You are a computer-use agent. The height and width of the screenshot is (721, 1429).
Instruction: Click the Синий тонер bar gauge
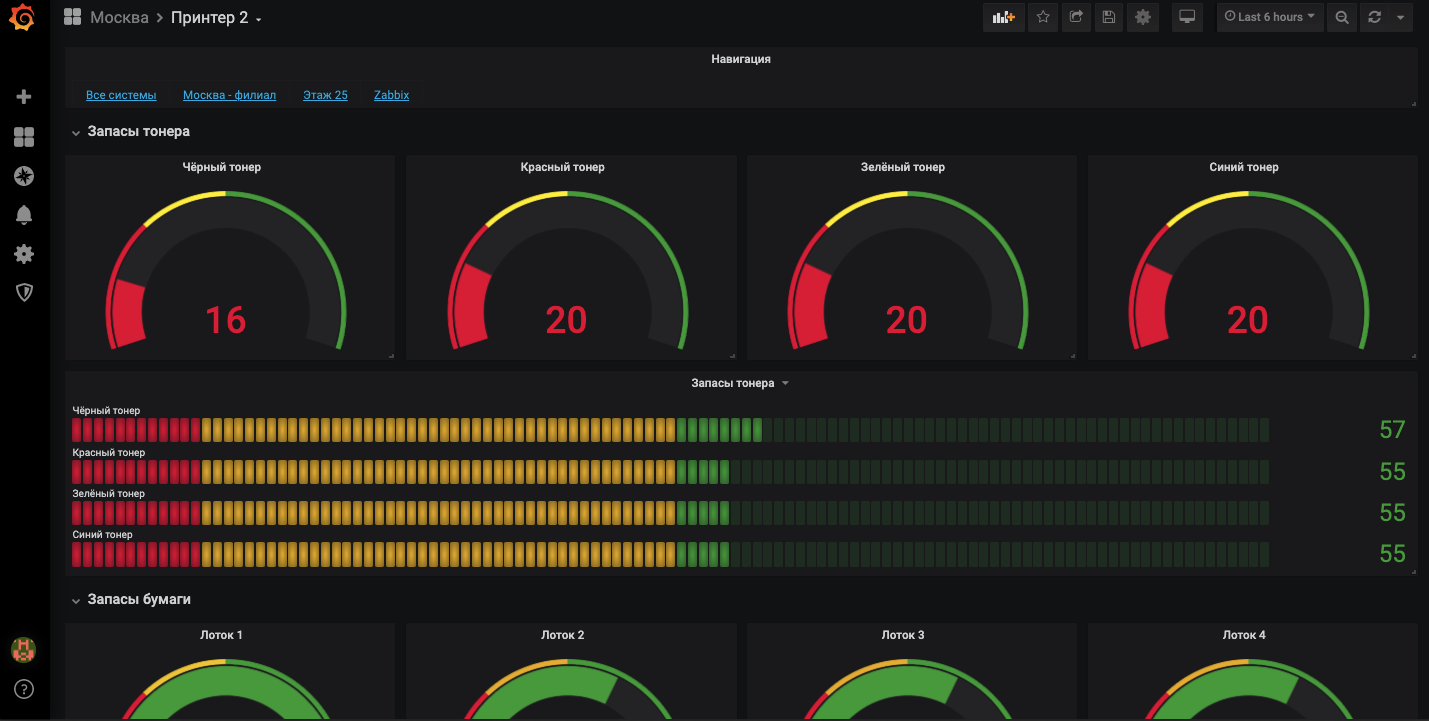[x=671, y=554]
